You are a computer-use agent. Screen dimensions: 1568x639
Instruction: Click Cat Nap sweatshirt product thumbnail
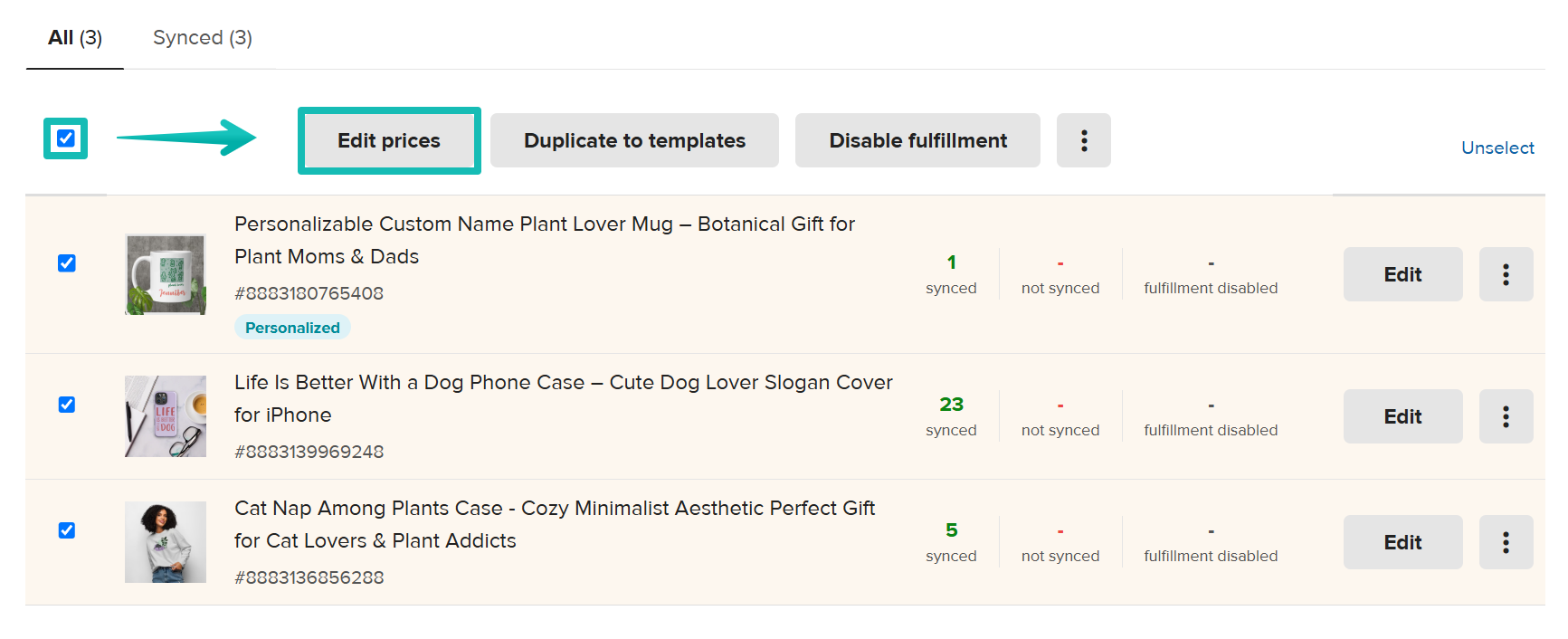click(x=166, y=542)
